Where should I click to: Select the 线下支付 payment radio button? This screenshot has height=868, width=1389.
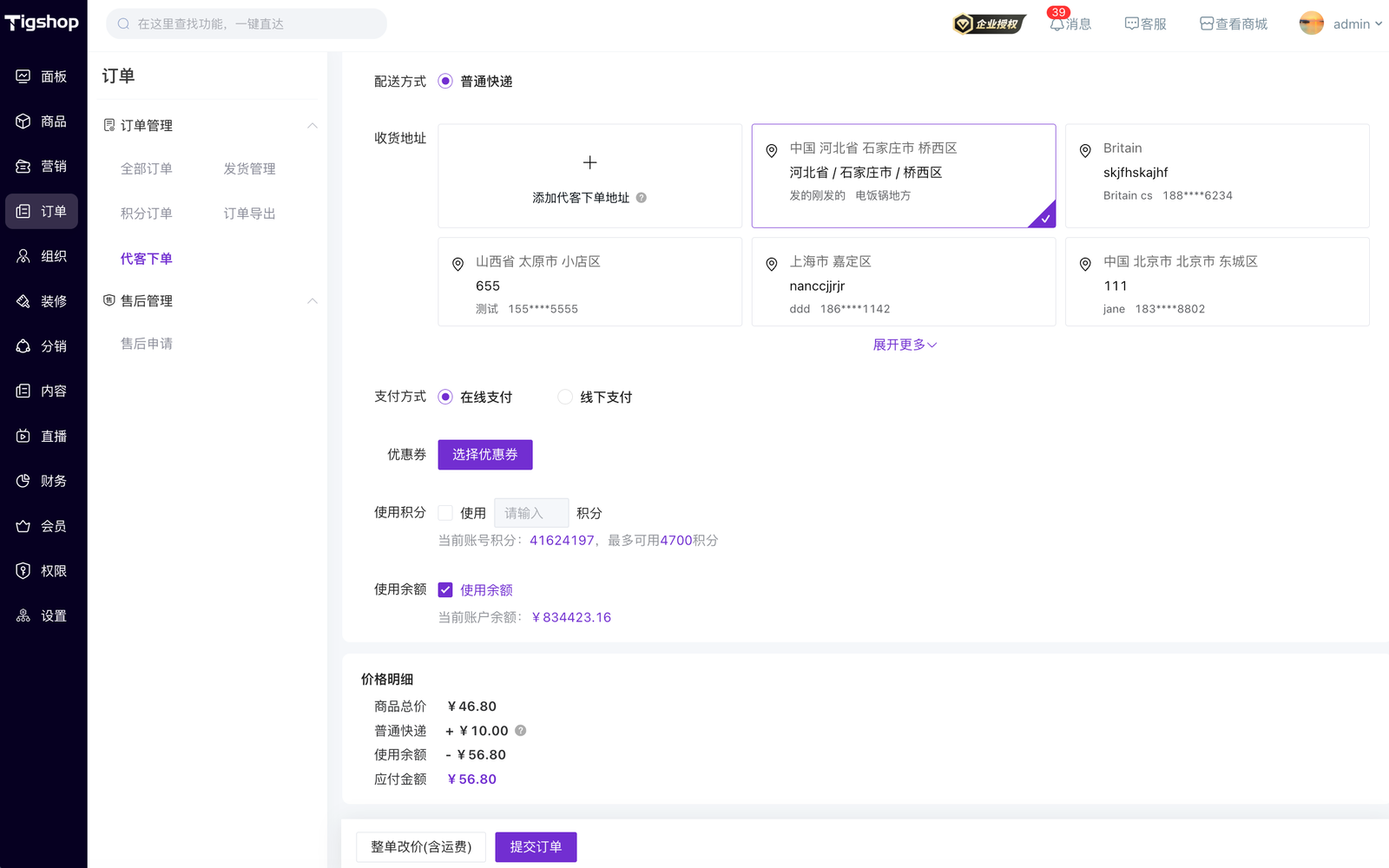pos(565,398)
